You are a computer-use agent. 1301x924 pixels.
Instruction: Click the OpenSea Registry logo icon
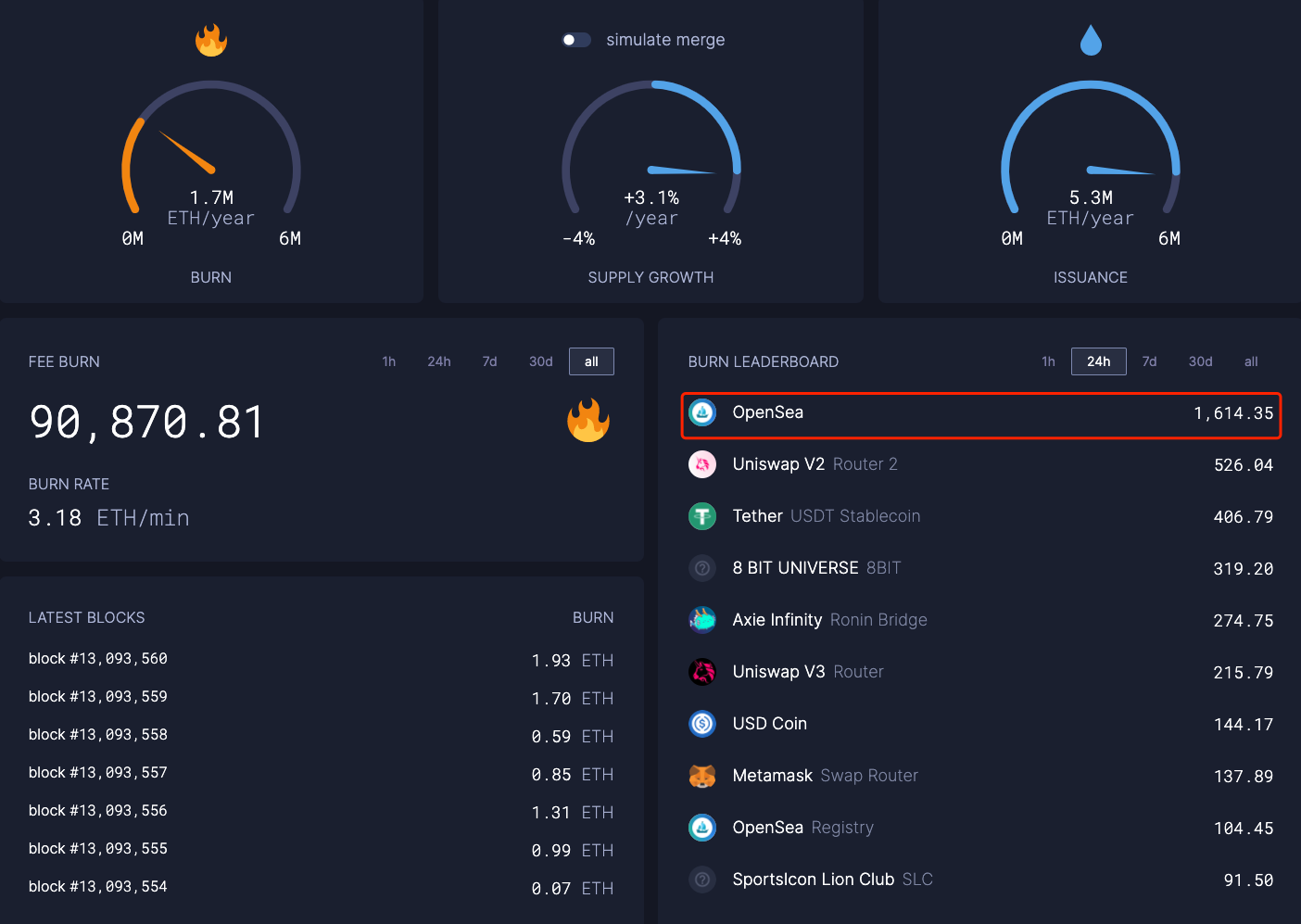[x=702, y=828]
